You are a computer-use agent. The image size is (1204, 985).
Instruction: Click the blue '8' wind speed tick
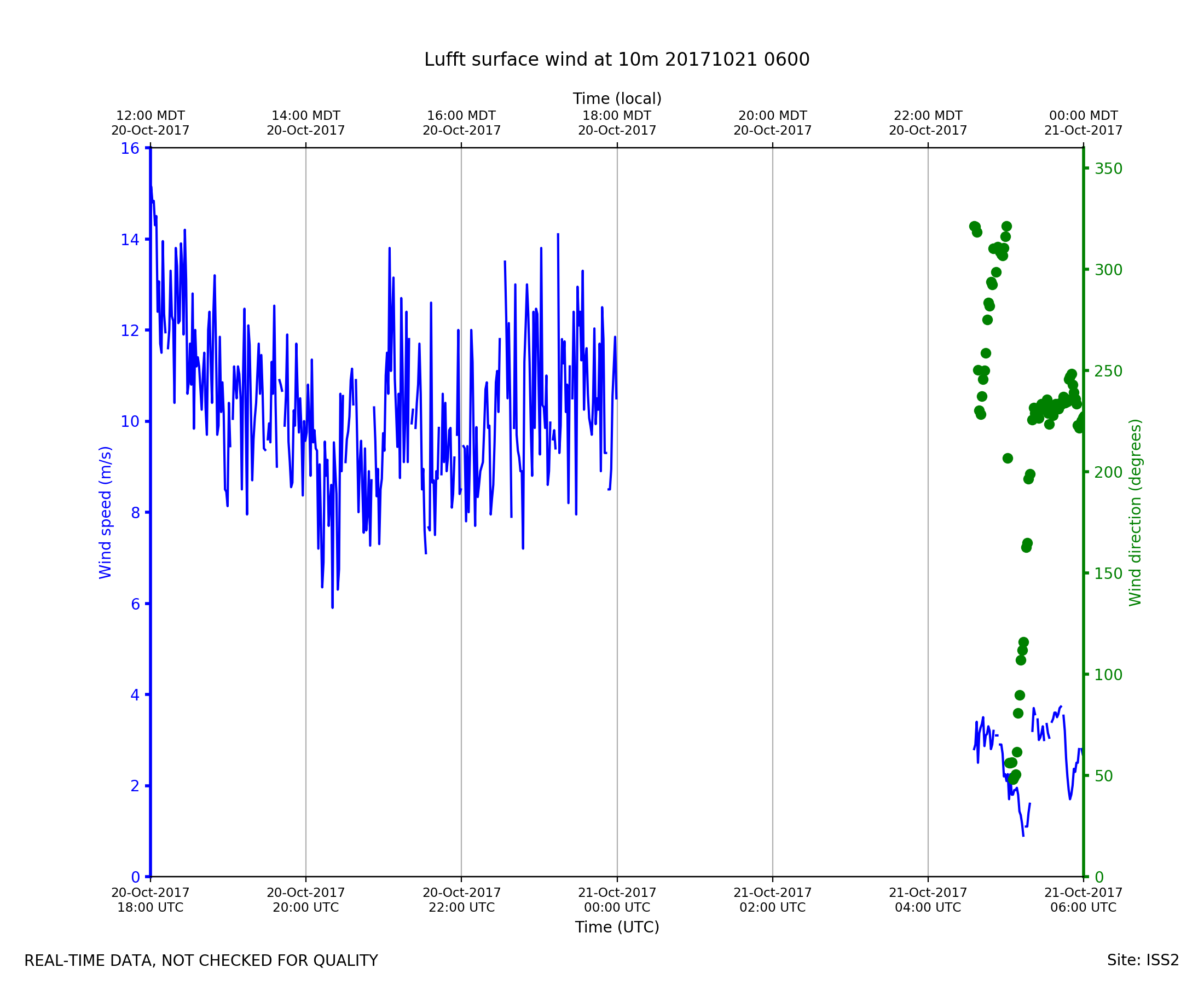point(135,513)
